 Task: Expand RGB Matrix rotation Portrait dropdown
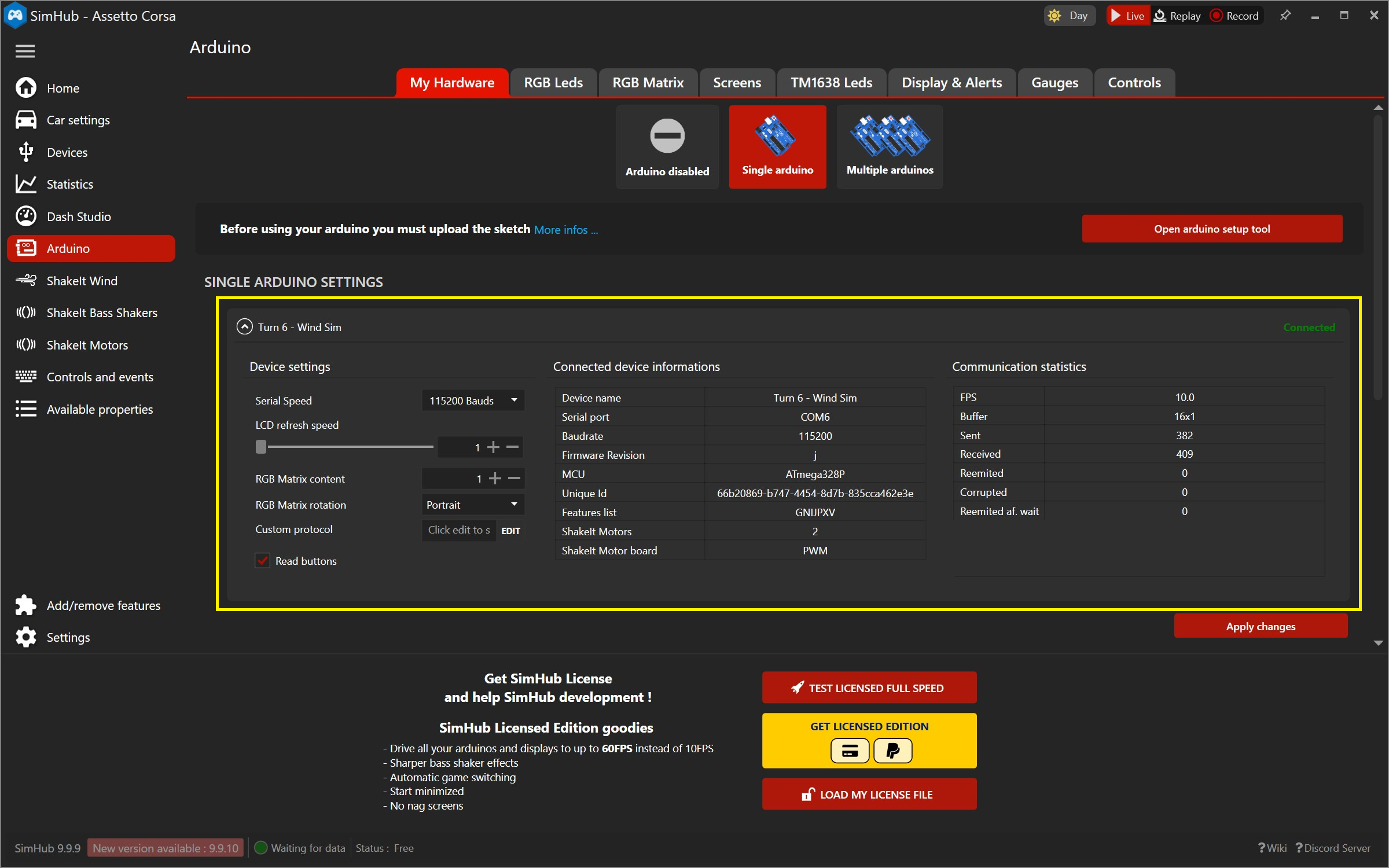(x=473, y=505)
